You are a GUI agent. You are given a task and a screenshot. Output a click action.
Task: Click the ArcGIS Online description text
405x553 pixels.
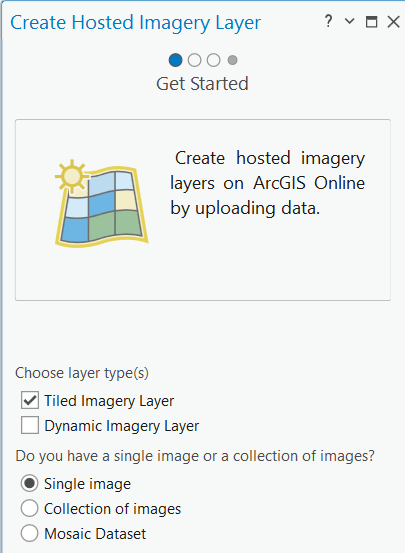pos(267,183)
